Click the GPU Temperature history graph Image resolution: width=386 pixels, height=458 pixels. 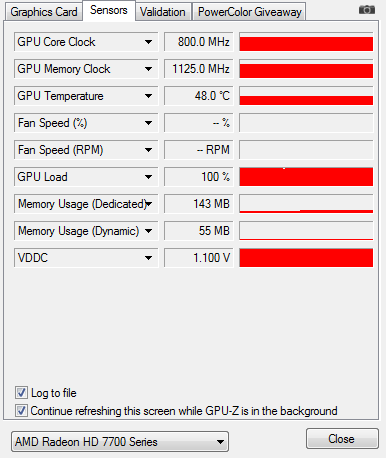point(306,96)
